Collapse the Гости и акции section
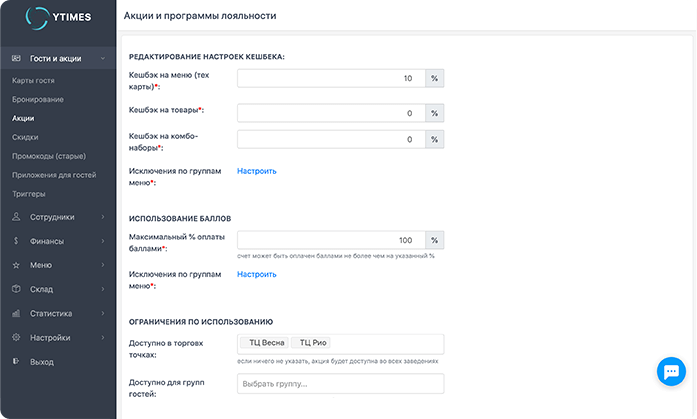Screen dimensions: 697x419 (x=103, y=59)
